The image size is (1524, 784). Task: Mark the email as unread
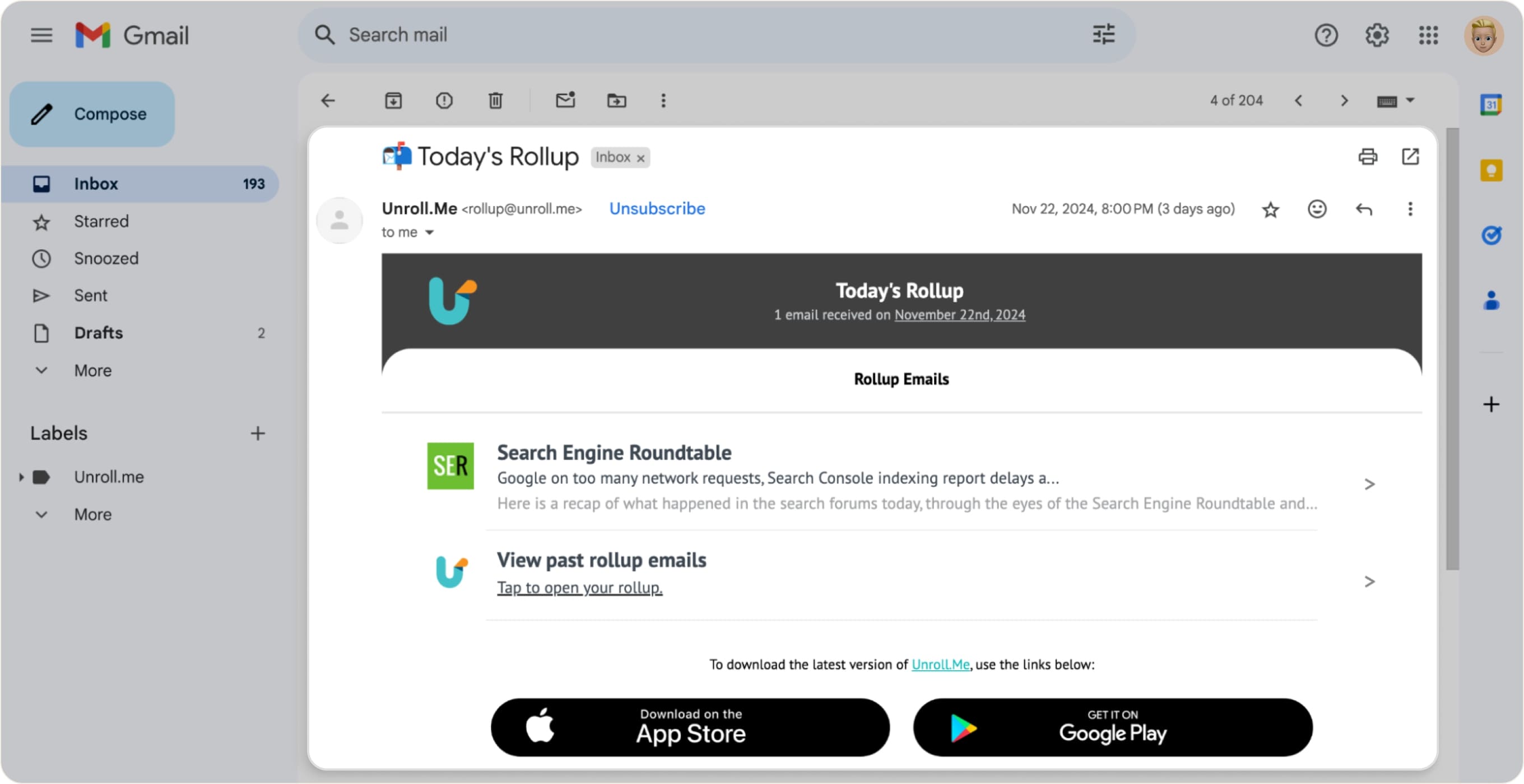pyautogui.click(x=565, y=100)
